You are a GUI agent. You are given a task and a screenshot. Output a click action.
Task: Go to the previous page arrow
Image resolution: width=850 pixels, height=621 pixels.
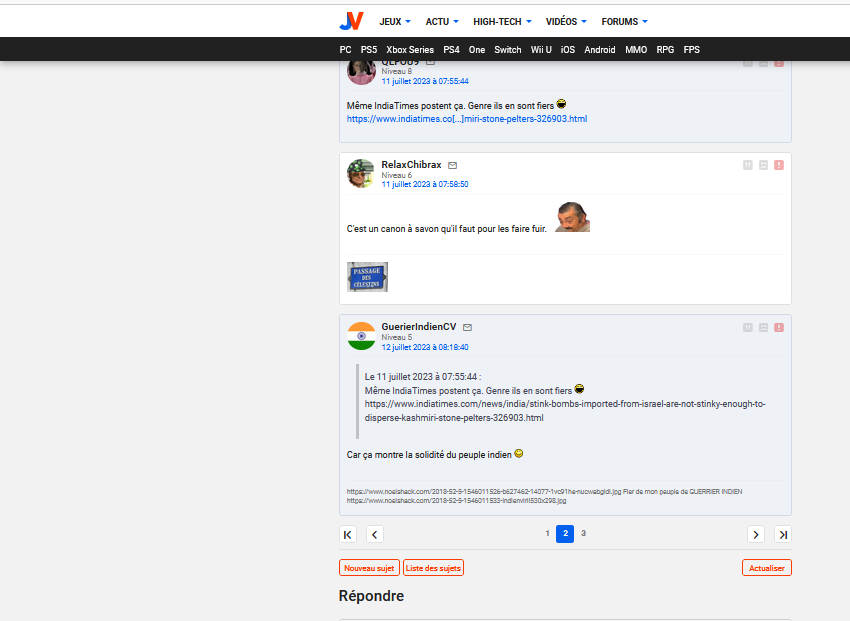coord(374,534)
